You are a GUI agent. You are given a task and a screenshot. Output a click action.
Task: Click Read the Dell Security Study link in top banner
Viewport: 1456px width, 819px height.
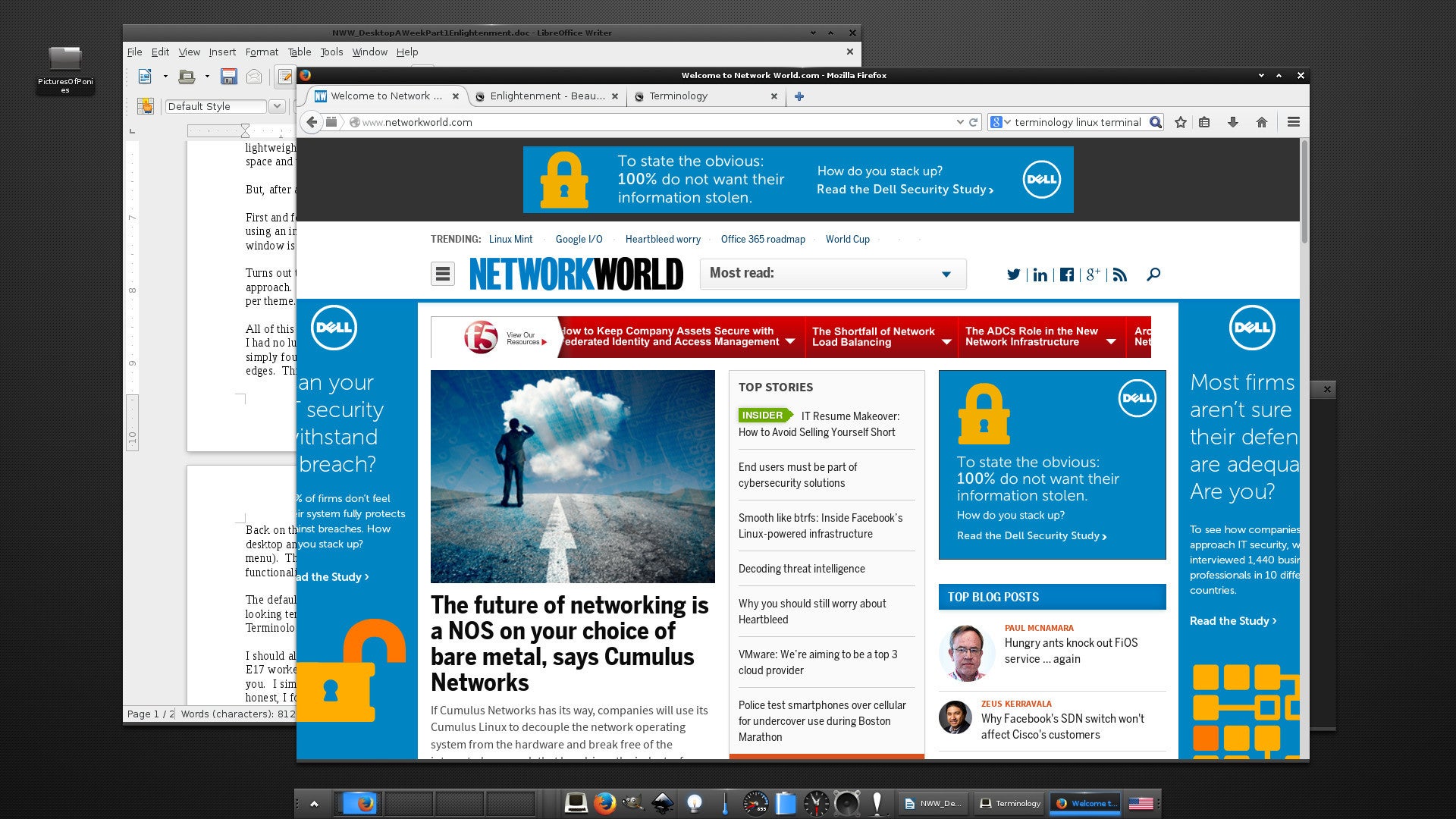pyautogui.click(x=905, y=190)
